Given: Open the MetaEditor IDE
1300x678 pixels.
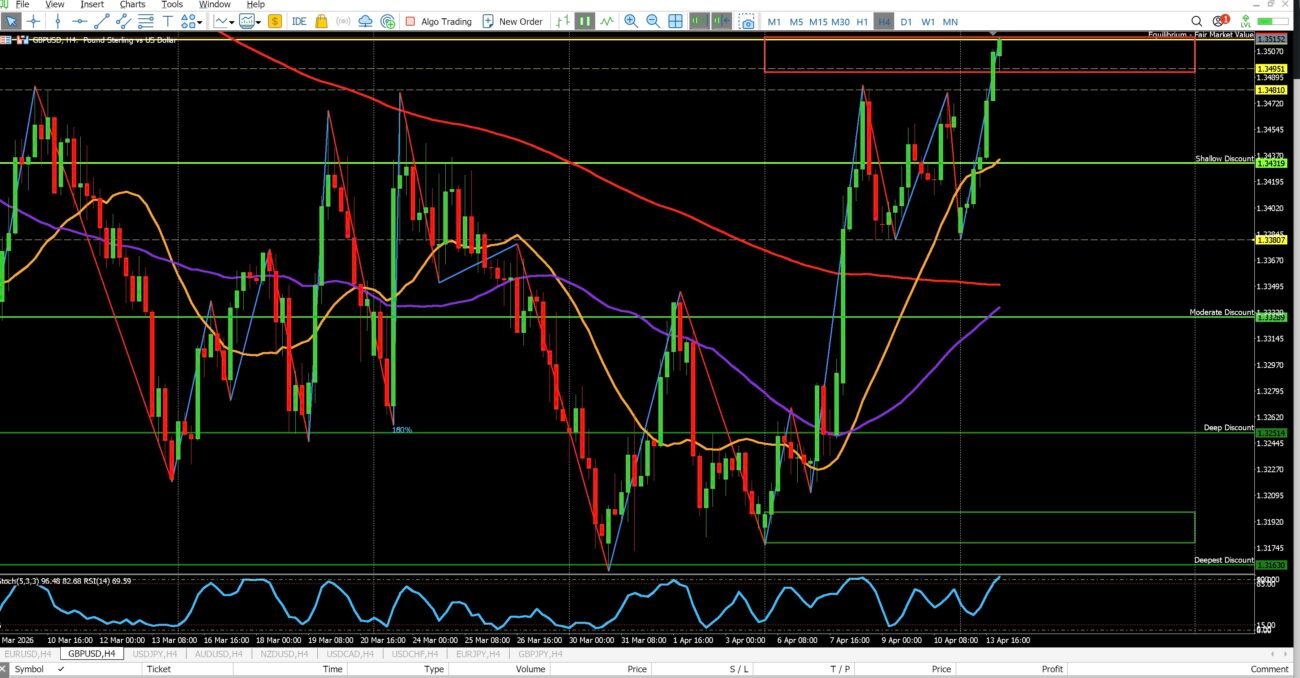Looking at the screenshot, I should coord(299,21).
